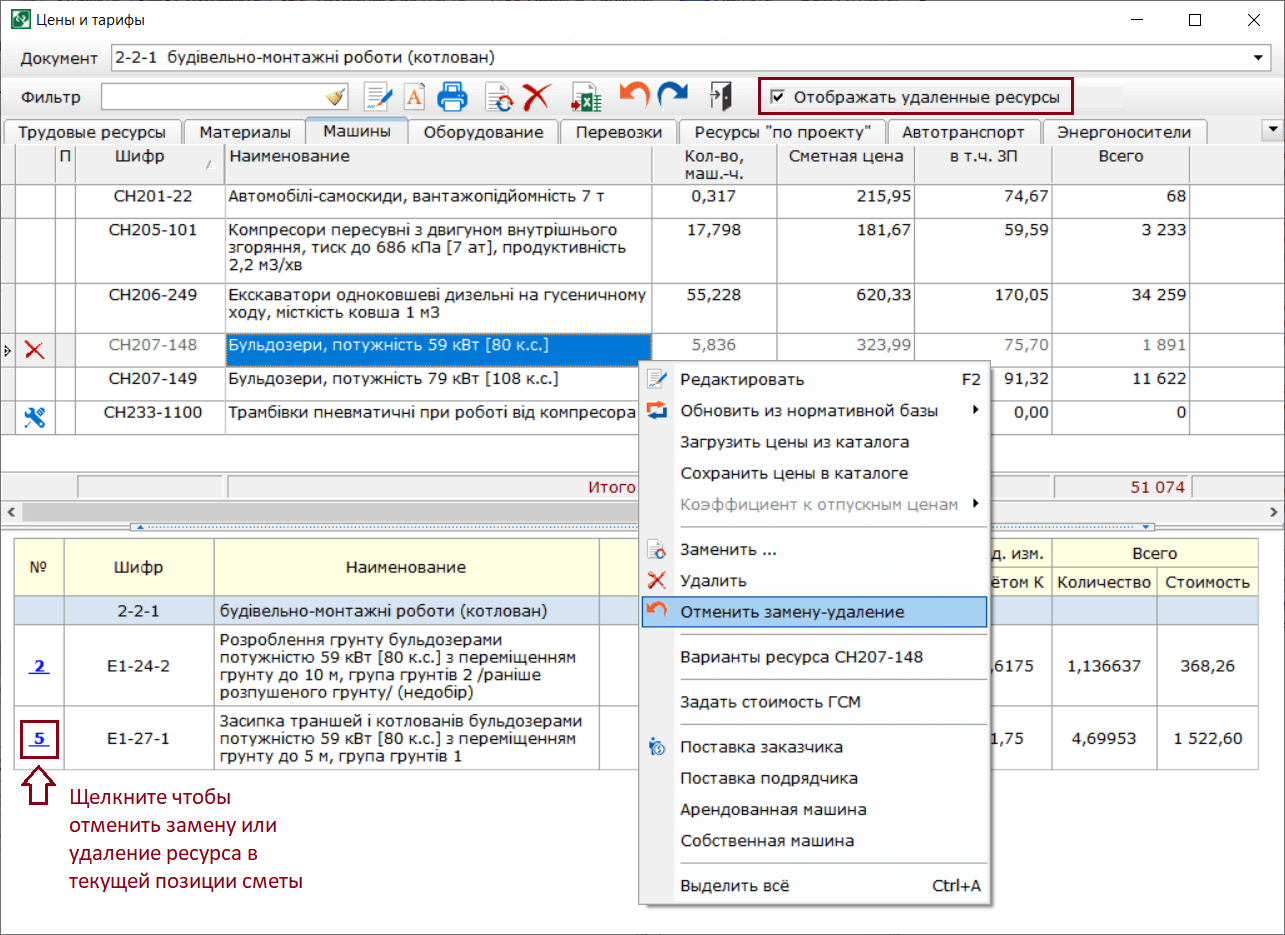Click the orange undo arrow icon
Viewport: 1285px width, 935px height.
[x=634, y=95]
